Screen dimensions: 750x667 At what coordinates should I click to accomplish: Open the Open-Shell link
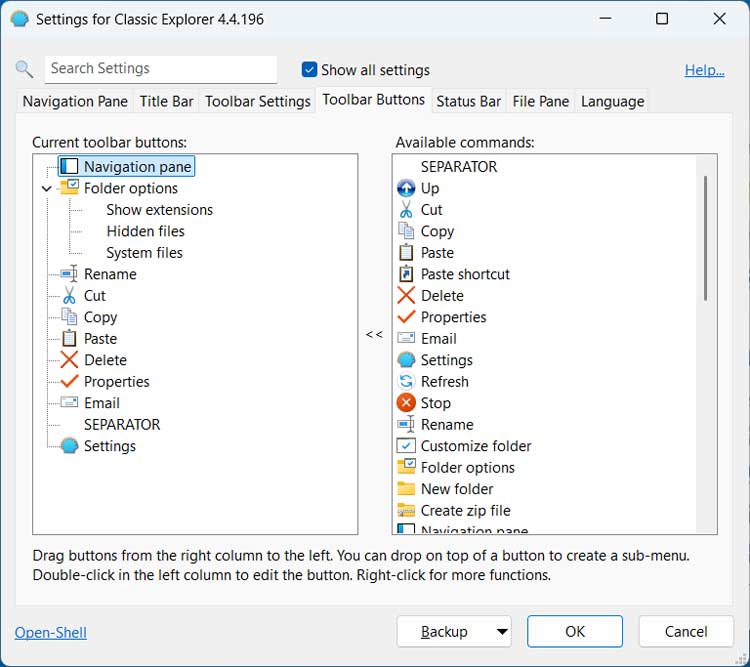tap(51, 633)
